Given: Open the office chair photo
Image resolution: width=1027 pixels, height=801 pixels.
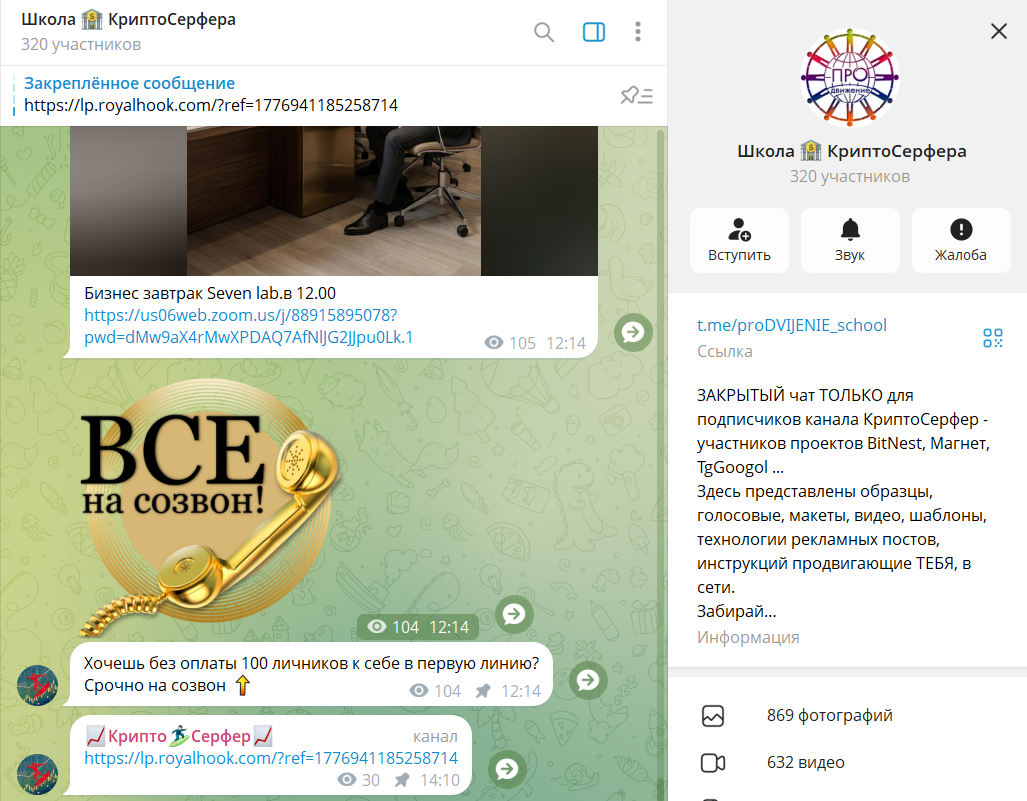Looking at the screenshot, I should tap(334, 200).
